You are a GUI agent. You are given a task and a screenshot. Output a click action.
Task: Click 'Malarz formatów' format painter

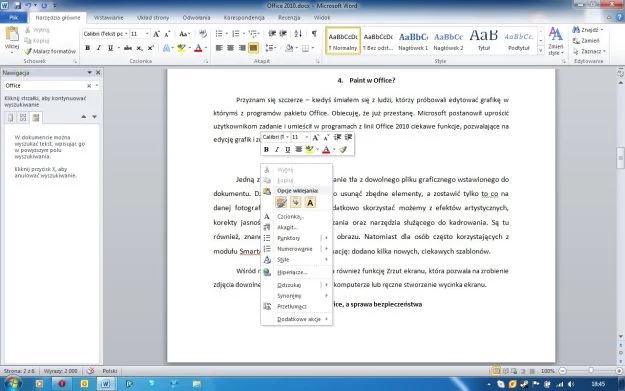(x=50, y=51)
